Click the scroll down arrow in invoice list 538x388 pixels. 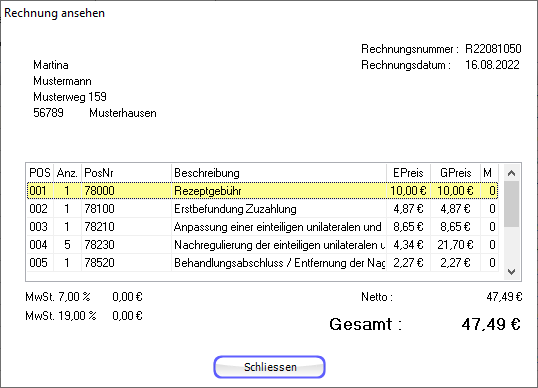(512, 272)
